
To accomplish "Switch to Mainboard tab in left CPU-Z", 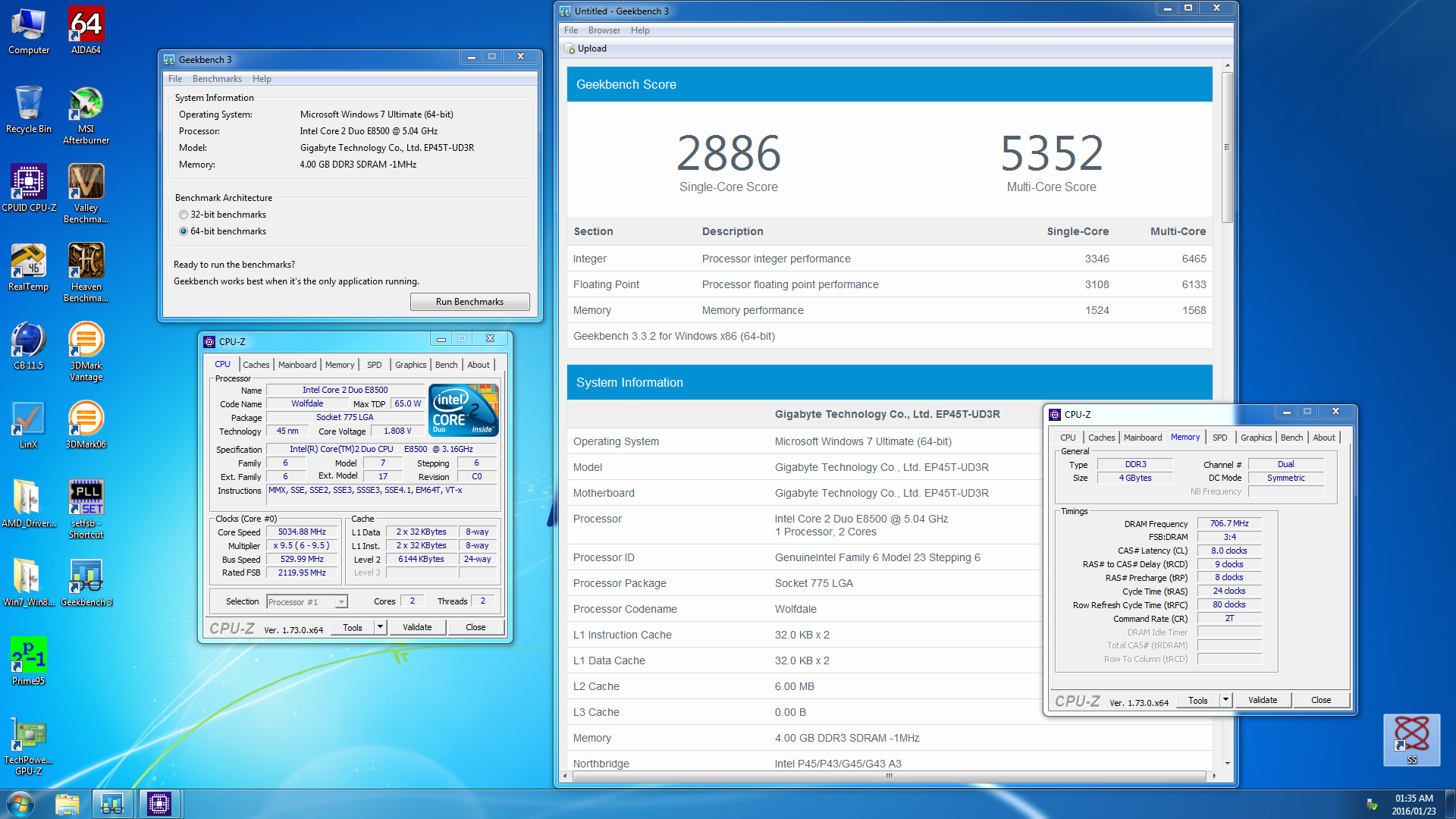I will tap(297, 365).
